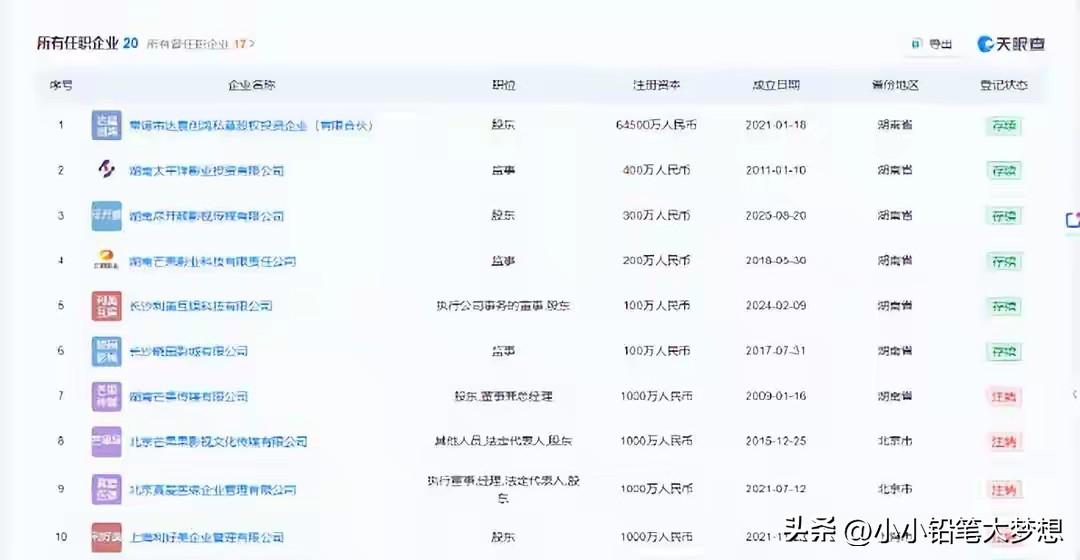The width and height of the screenshot is (1080, 560).
Task: Open the floating blue side-panel icon at right edge
Action: pyautogui.click(x=1072, y=220)
